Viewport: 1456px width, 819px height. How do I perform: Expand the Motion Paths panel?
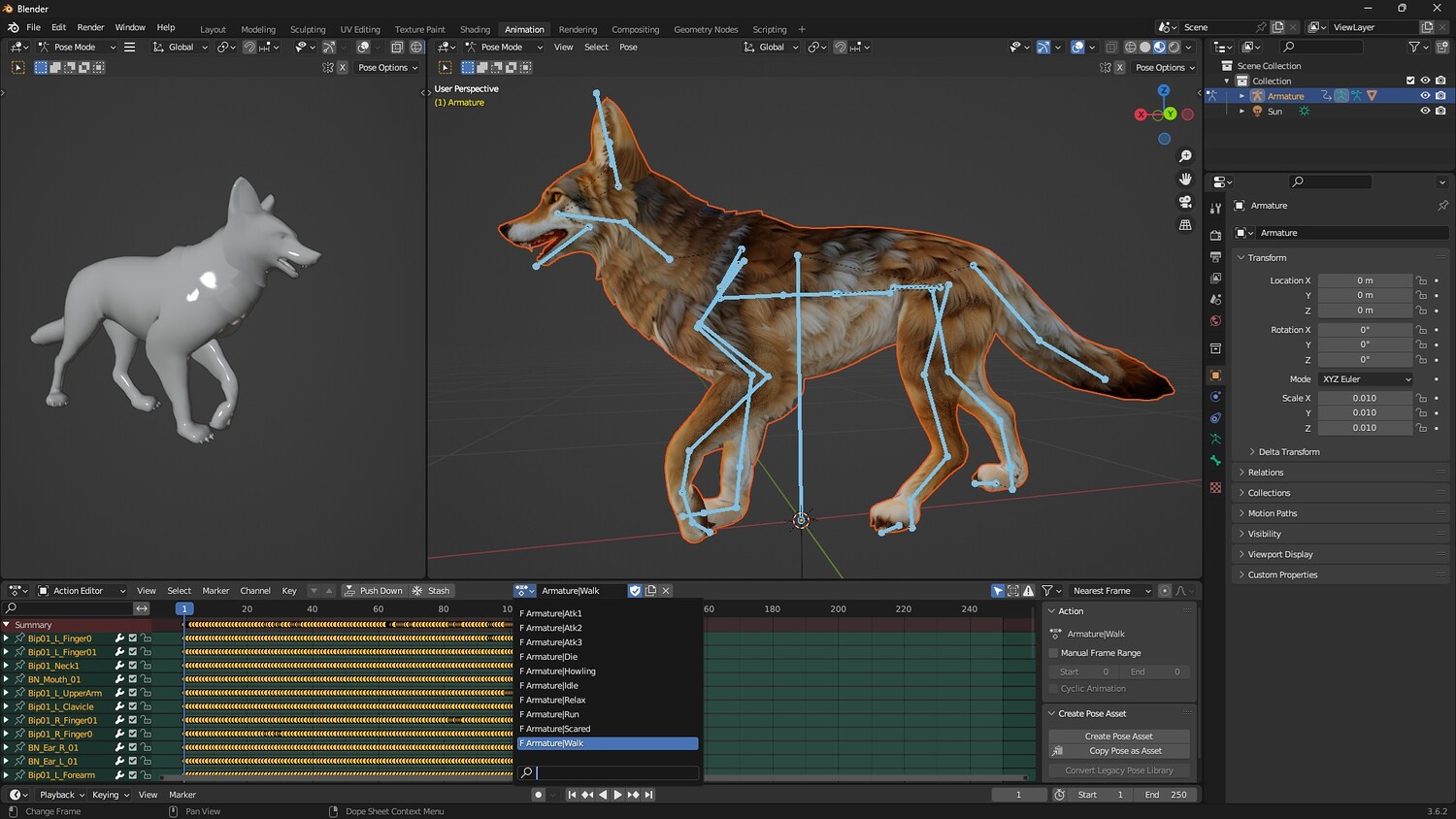click(x=1272, y=513)
